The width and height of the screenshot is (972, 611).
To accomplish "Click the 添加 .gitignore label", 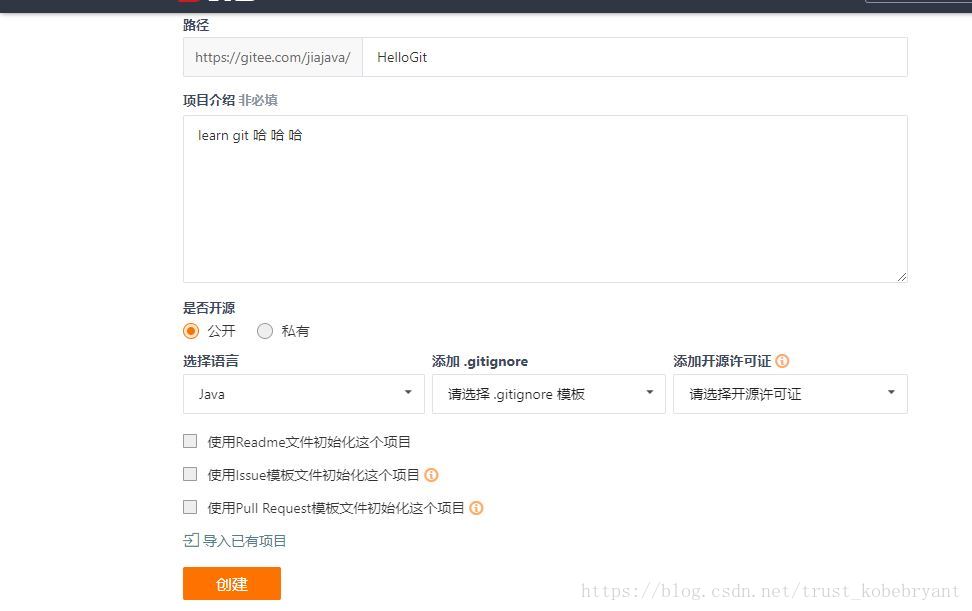I will (480, 361).
